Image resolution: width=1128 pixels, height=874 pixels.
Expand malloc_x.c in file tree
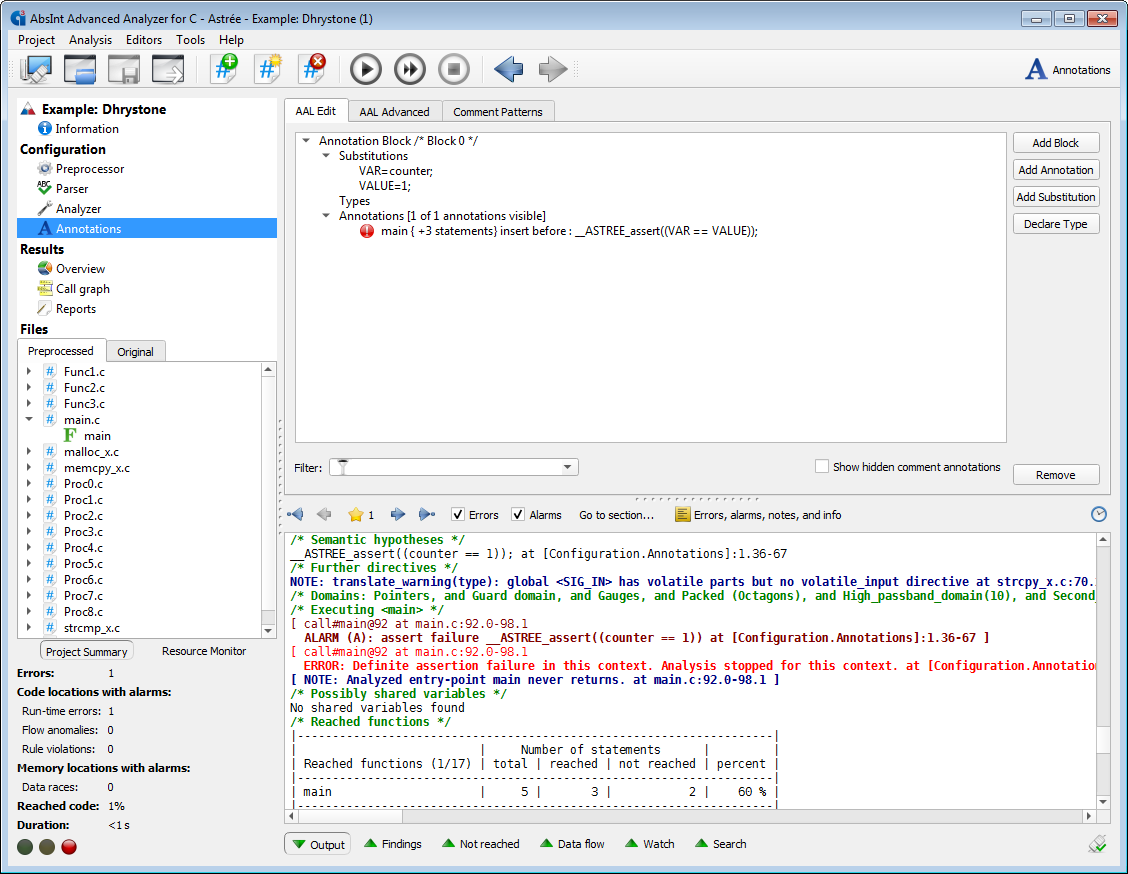point(29,452)
